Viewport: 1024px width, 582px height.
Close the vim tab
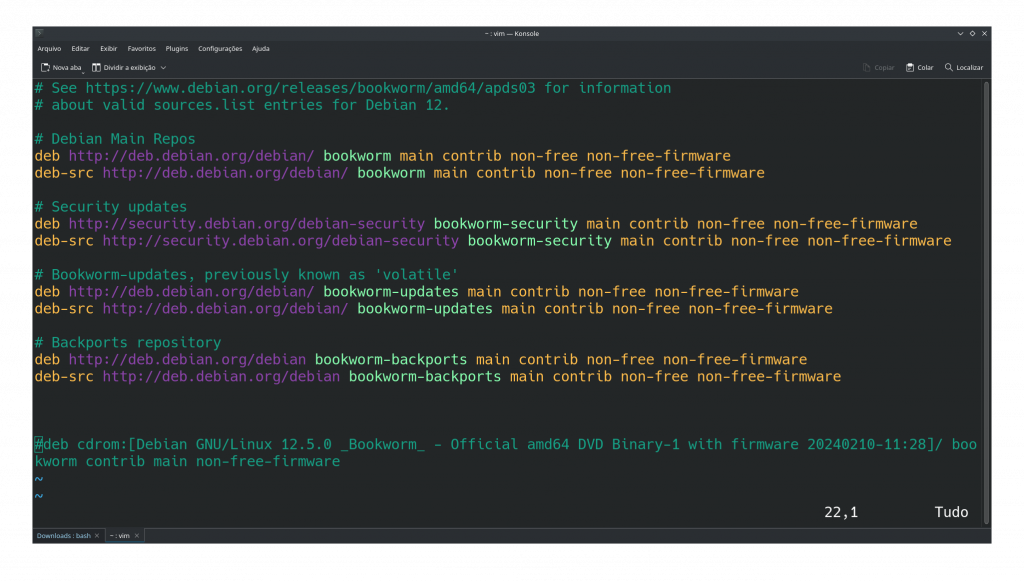tap(137, 536)
